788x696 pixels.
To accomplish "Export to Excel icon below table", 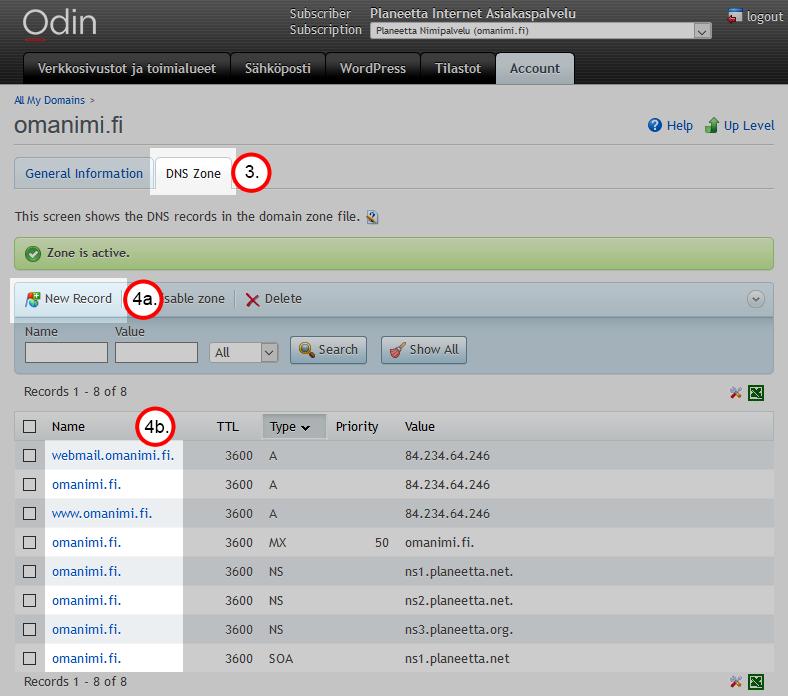I will [756, 682].
